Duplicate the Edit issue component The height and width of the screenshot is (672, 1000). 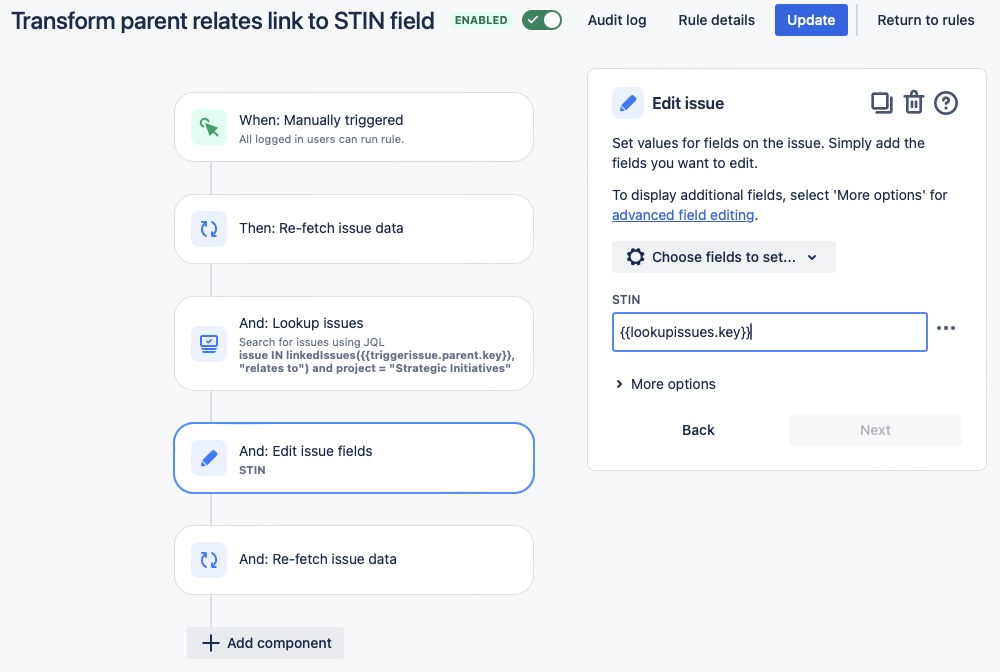pos(881,103)
